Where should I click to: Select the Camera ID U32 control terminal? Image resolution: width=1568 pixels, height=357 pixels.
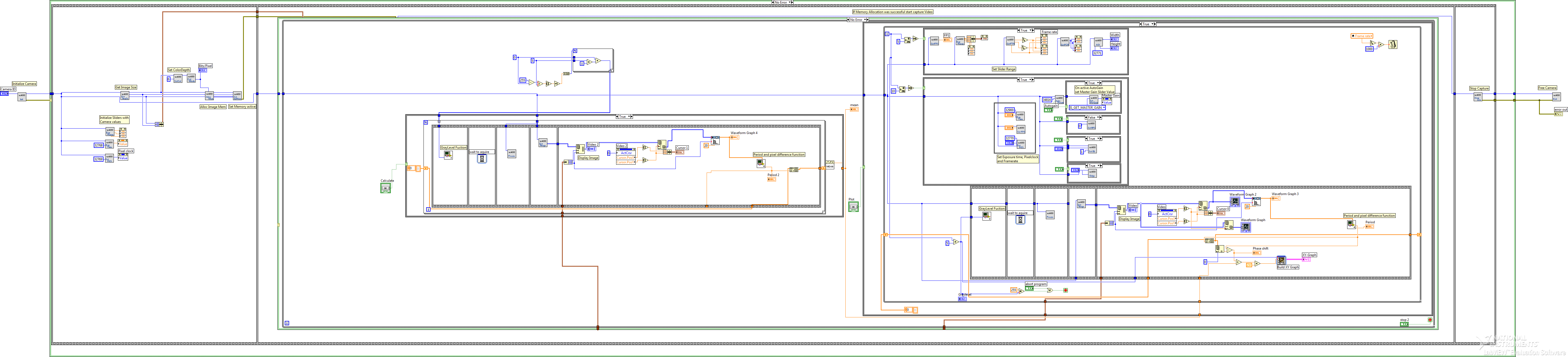(4, 94)
